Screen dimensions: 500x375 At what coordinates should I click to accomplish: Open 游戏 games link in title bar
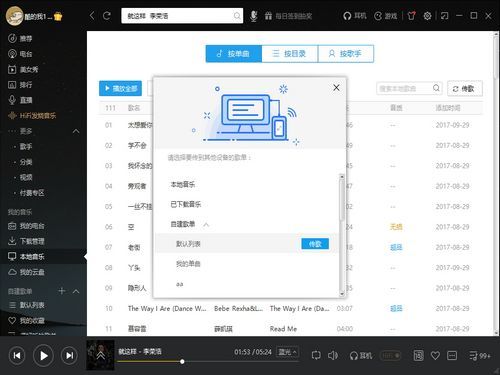click(385, 16)
